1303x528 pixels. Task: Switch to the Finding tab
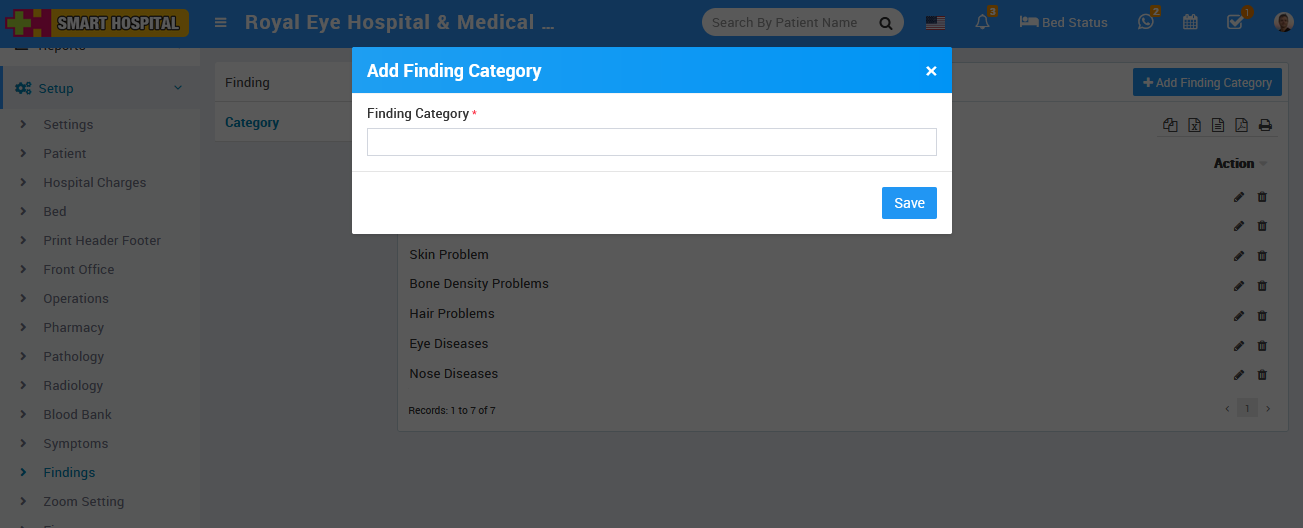tap(247, 82)
